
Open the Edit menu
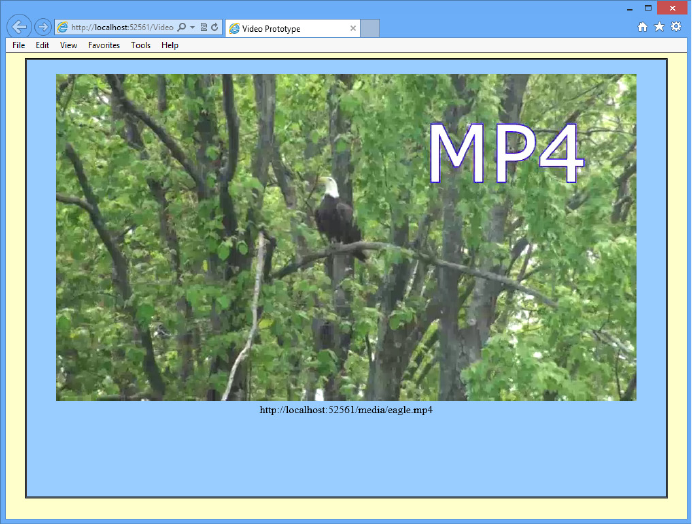pos(42,45)
